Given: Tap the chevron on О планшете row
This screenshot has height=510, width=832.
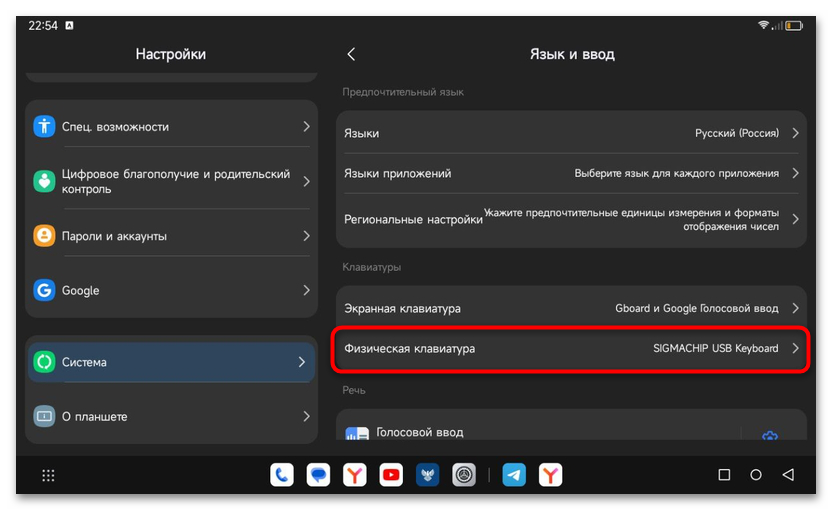Looking at the screenshot, I should click(x=306, y=417).
